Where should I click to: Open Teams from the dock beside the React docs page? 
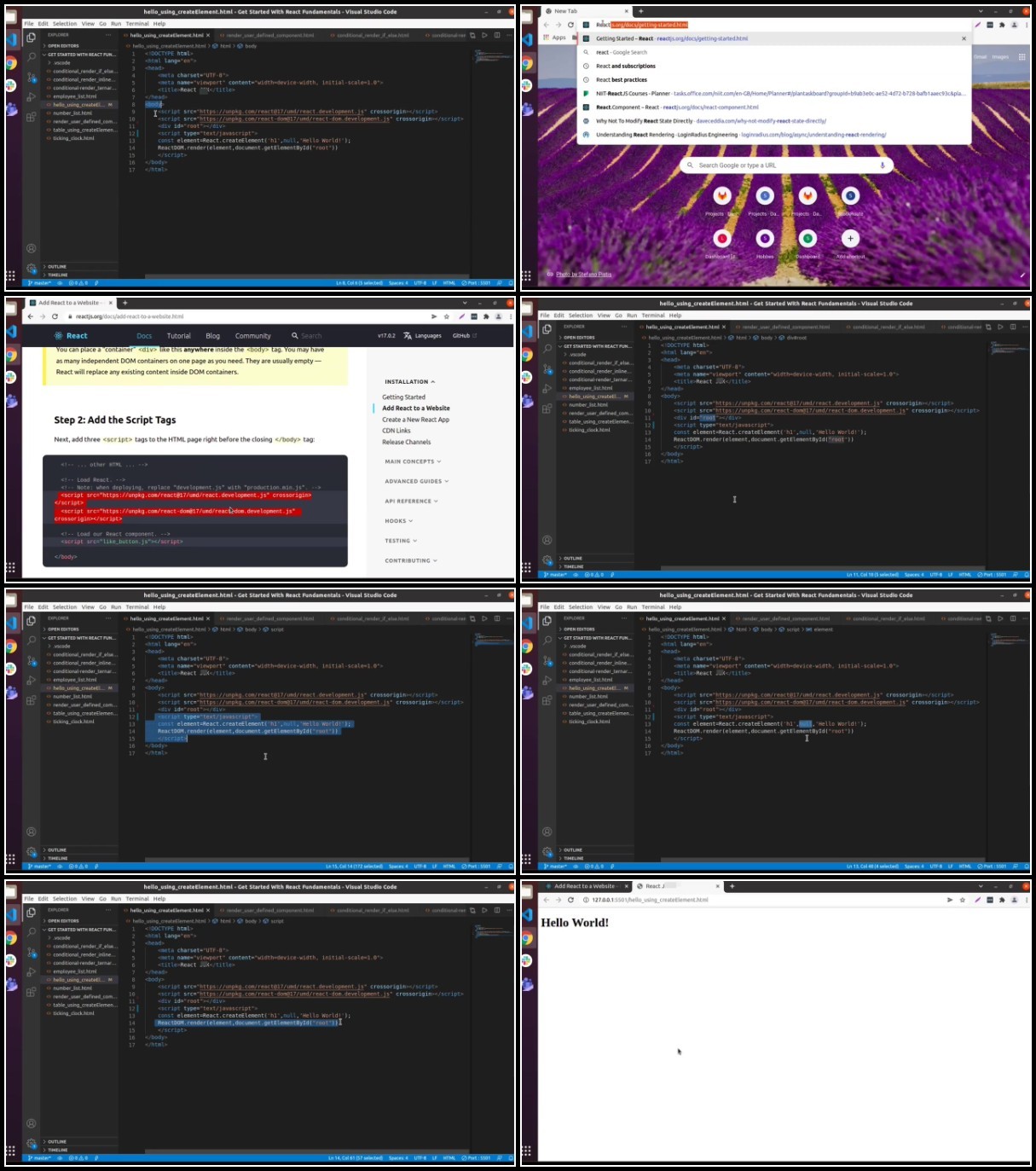[x=12, y=400]
